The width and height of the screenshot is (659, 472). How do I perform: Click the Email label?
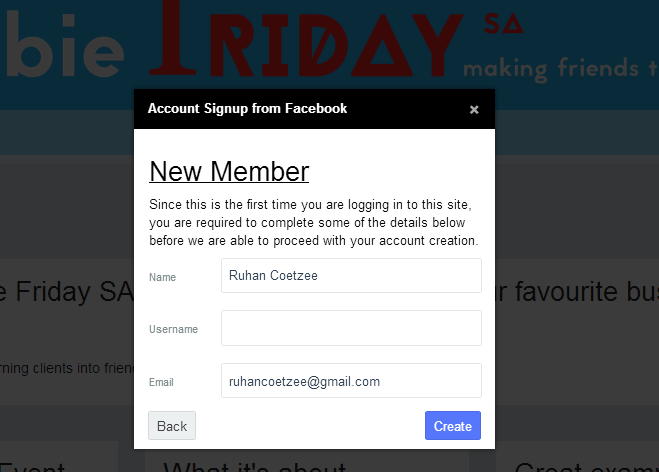click(x=161, y=382)
